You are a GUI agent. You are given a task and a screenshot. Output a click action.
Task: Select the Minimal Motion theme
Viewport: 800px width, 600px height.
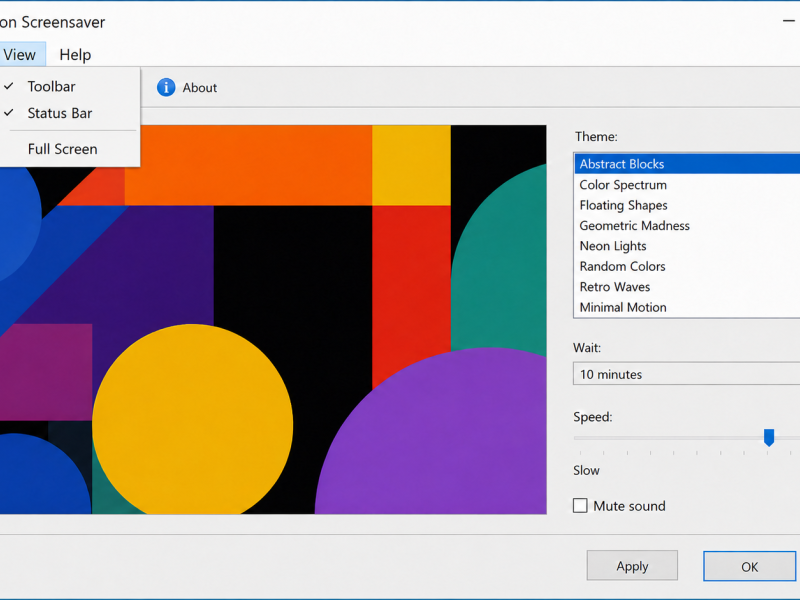tap(687, 307)
